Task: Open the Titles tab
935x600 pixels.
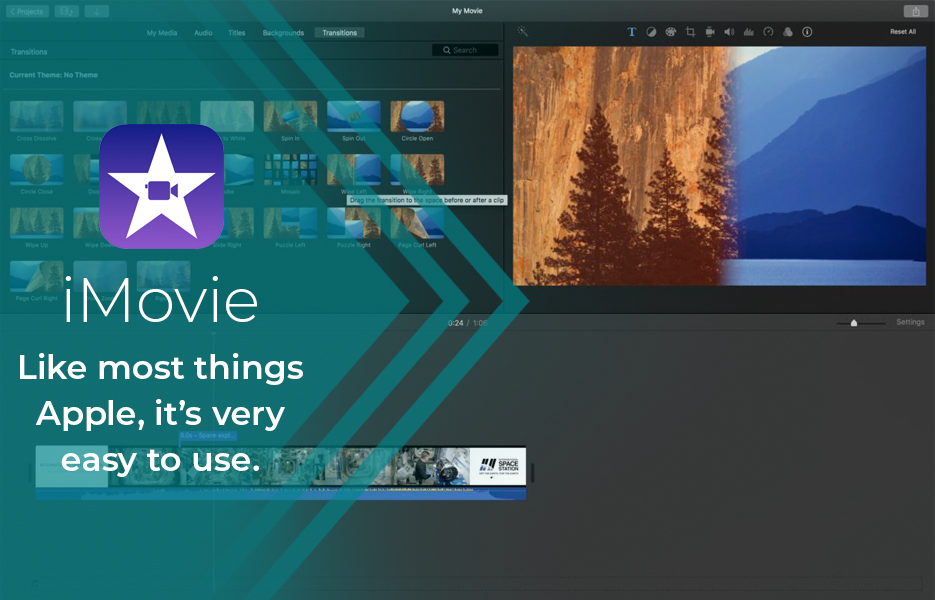Action: click(x=237, y=33)
